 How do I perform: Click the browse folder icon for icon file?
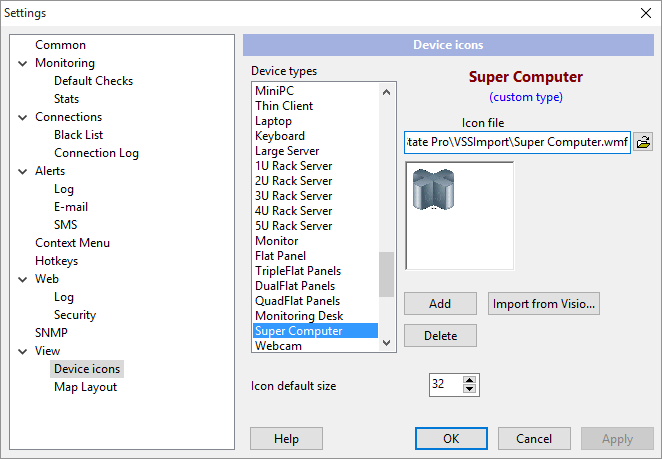(x=643, y=142)
